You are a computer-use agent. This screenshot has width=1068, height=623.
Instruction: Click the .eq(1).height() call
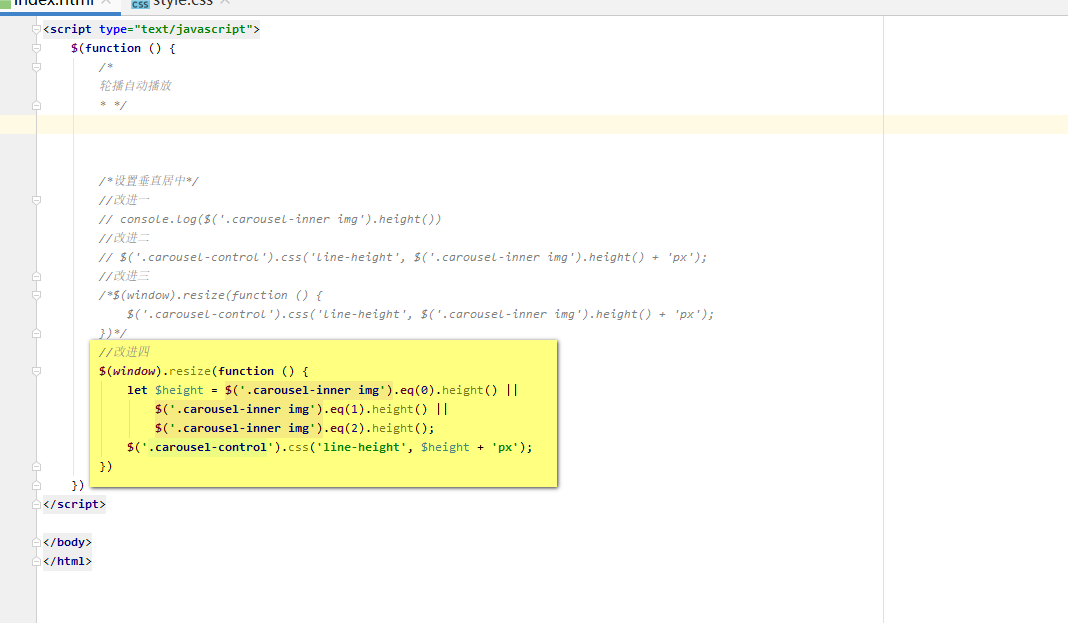(x=375, y=409)
